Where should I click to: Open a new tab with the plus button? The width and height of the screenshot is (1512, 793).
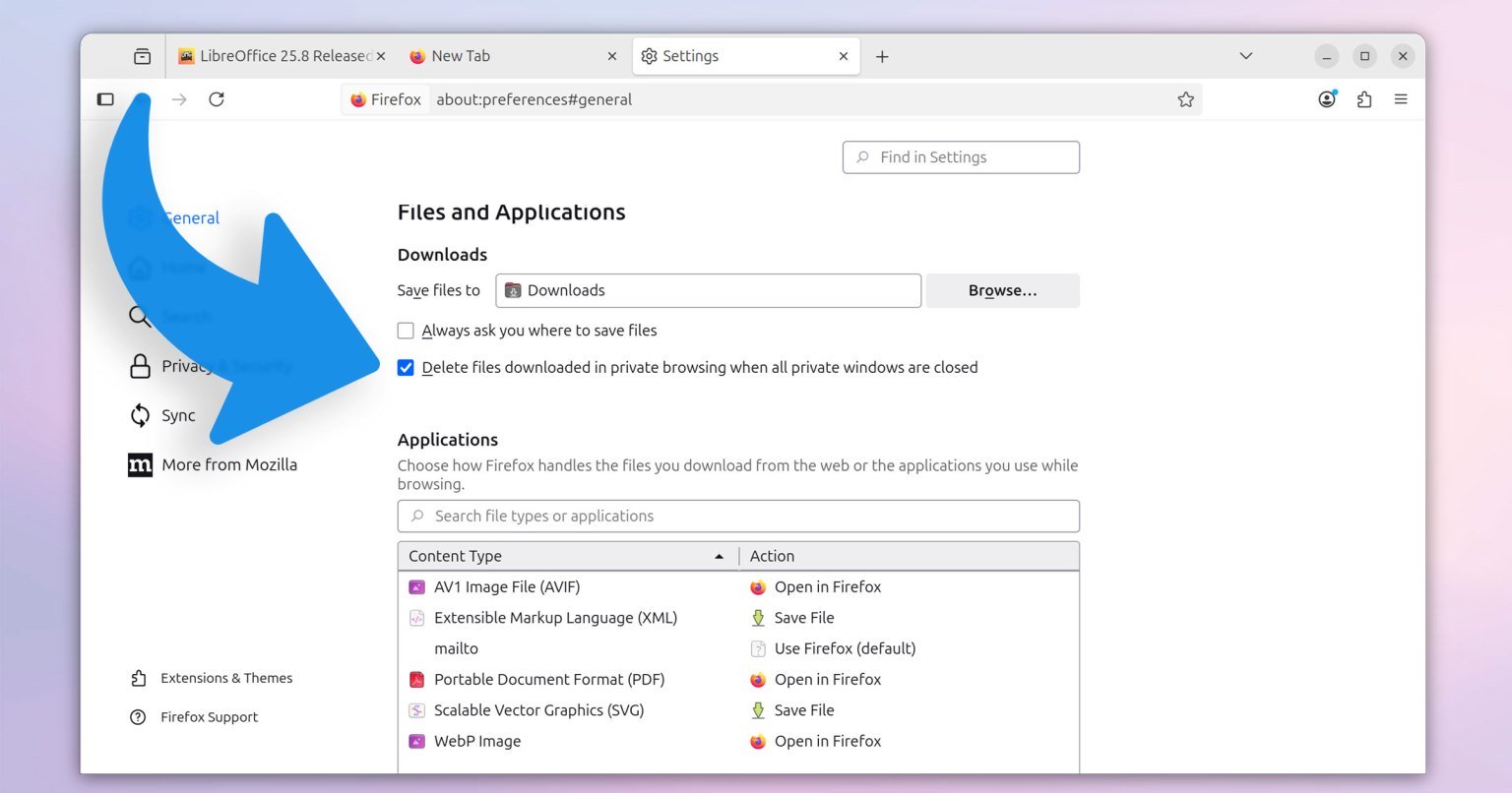click(x=882, y=56)
